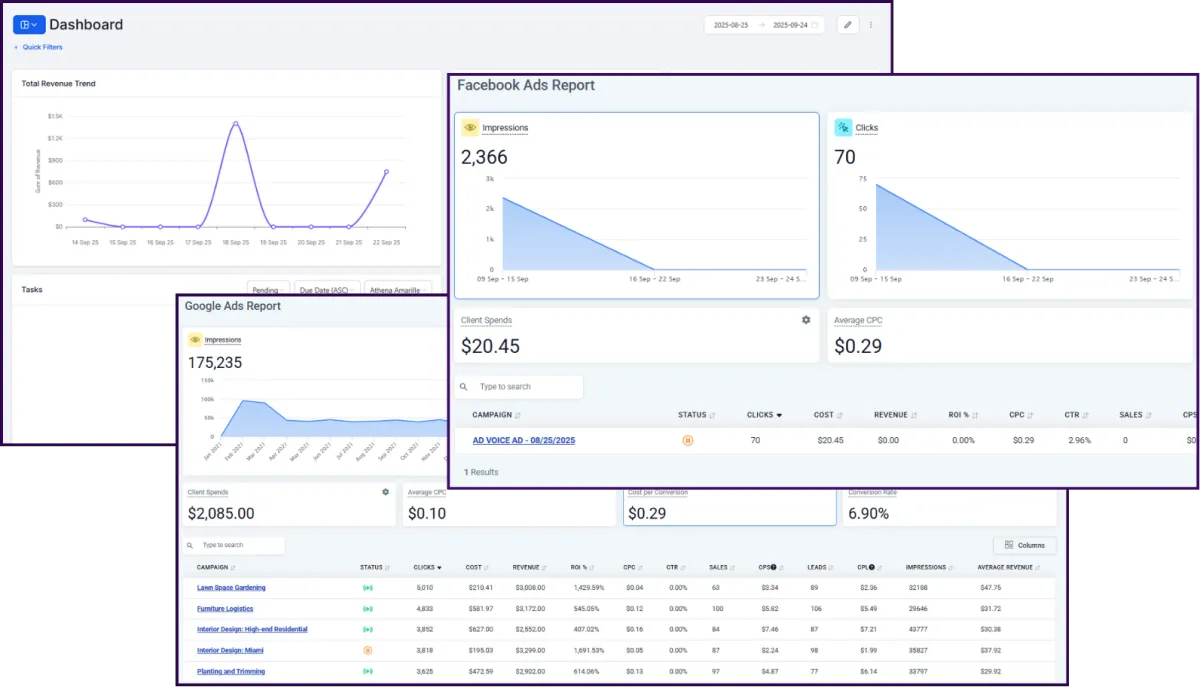Click the active status icon for Lawn Space Gardening

coord(367,588)
